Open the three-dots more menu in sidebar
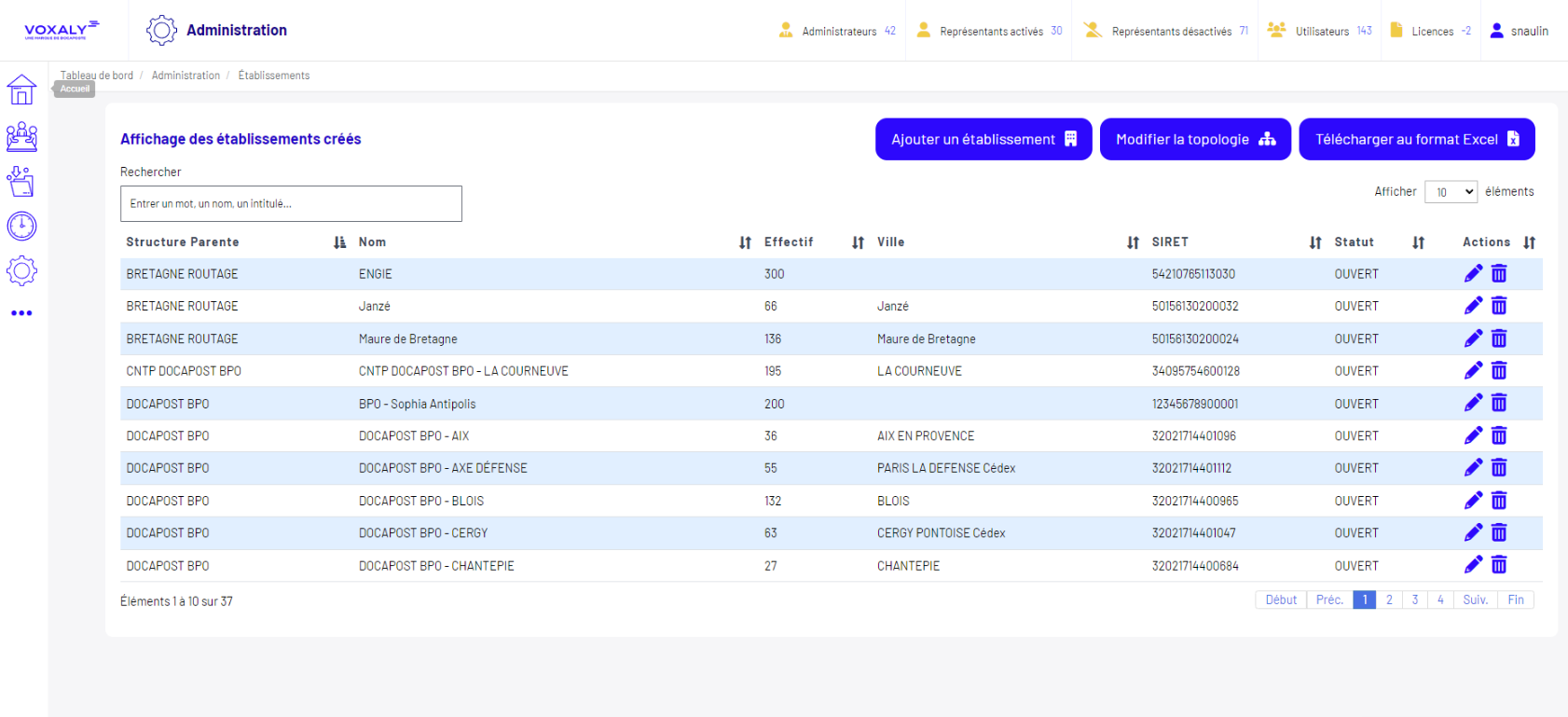1568x717 pixels. tap(21, 313)
